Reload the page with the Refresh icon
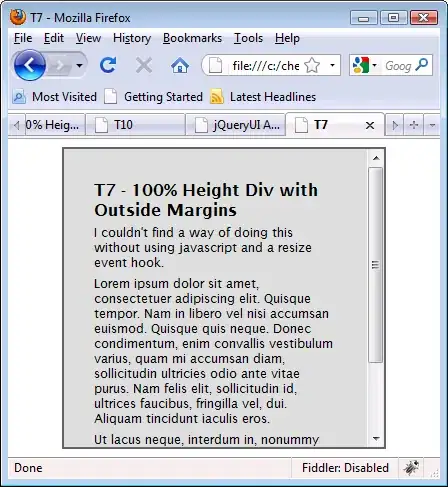448x487 pixels. (x=108, y=65)
